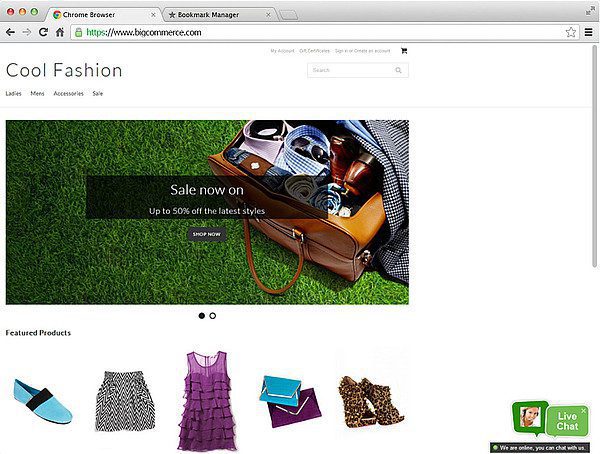Open the shopping cart icon
This screenshot has height=454, width=600.
point(404,50)
